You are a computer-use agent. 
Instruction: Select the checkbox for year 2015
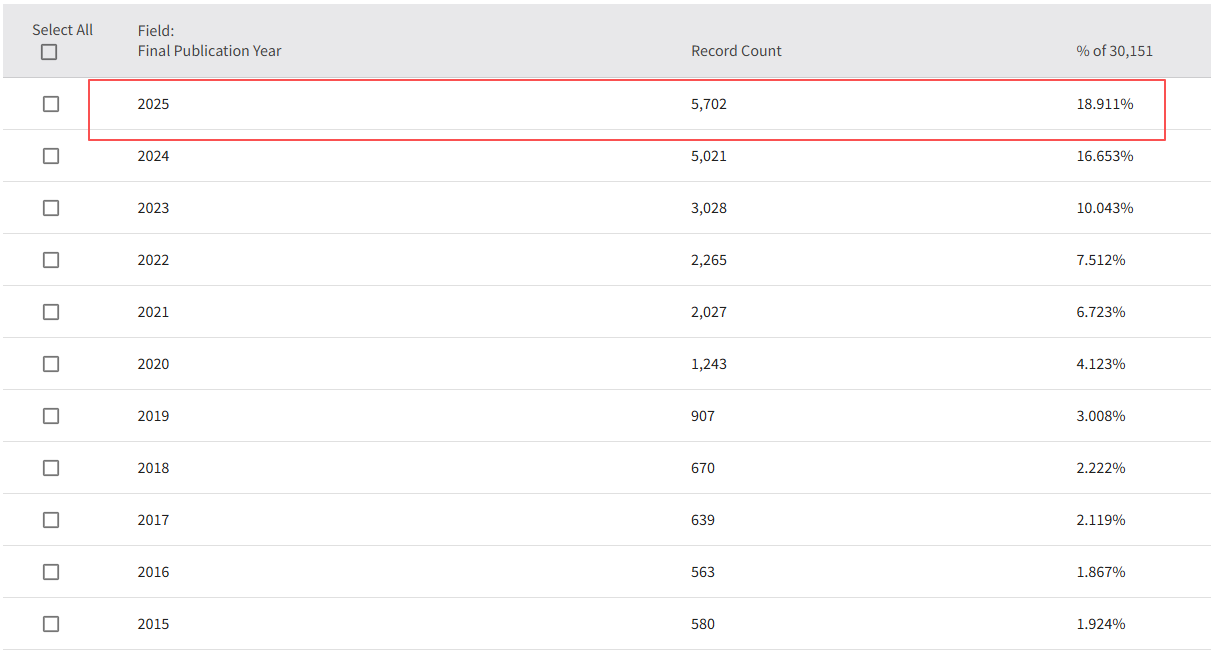click(x=51, y=624)
